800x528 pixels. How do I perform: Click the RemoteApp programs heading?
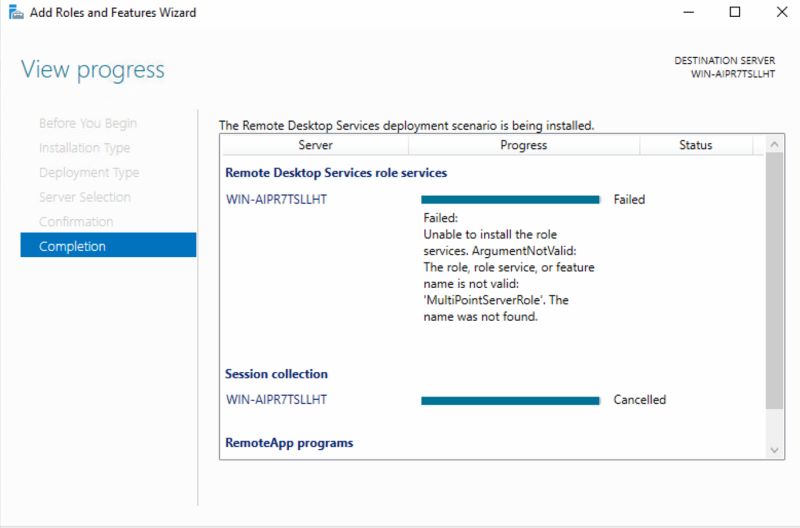[x=289, y=443]
